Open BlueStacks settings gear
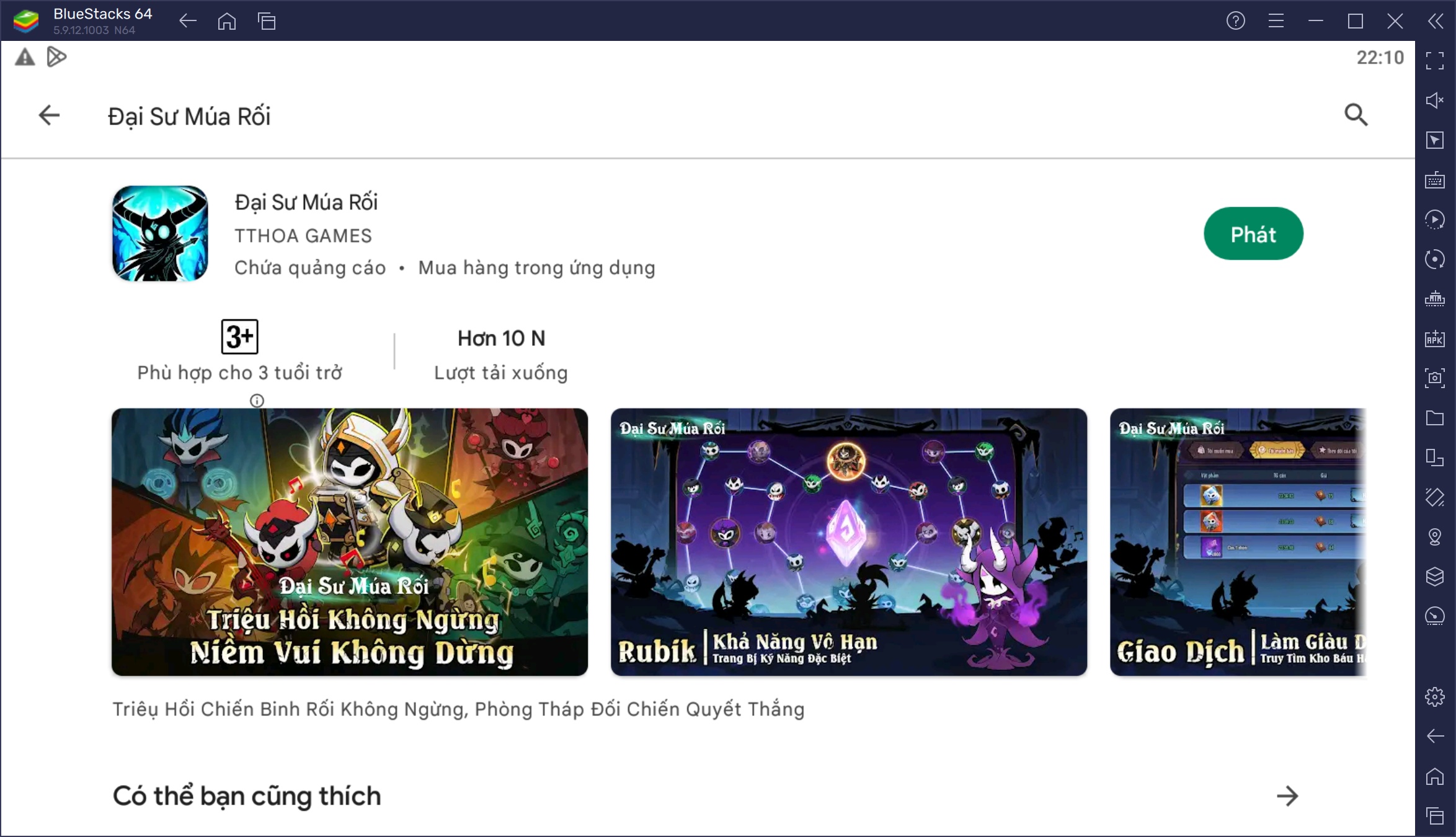 pos(1434,697)
